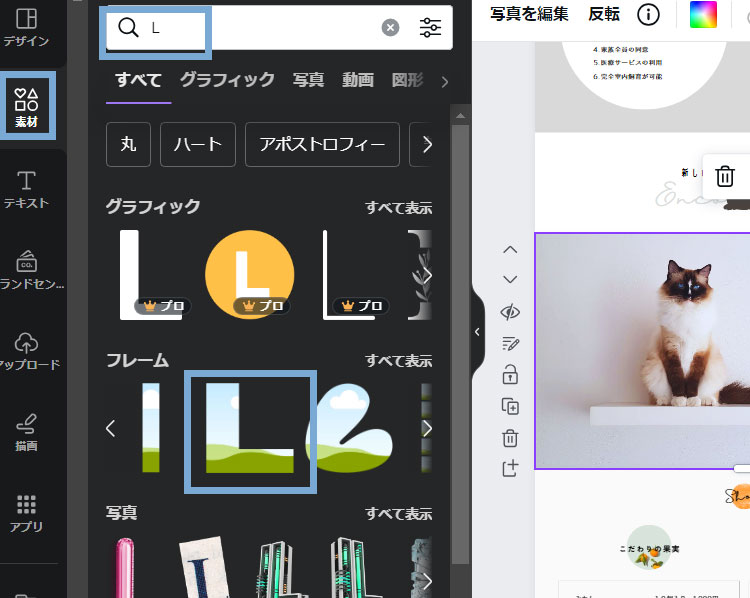Open the アプリ (Apps) panel
This screenshot has height=598, width=750.
click(x=26, y=514)
